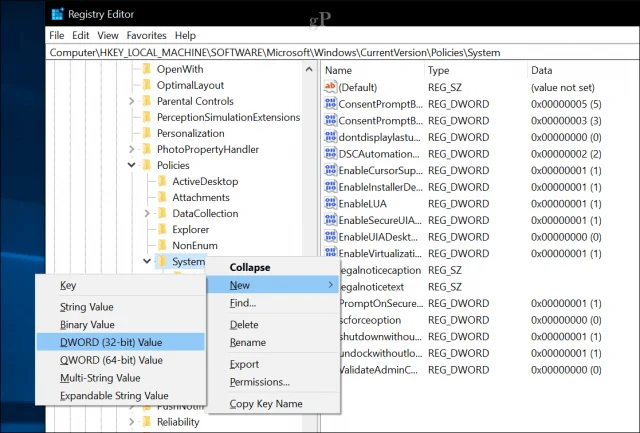Select Export in the context menu
Image resolution: width=640 pixels, height=433 pixels.
[273, 364]
